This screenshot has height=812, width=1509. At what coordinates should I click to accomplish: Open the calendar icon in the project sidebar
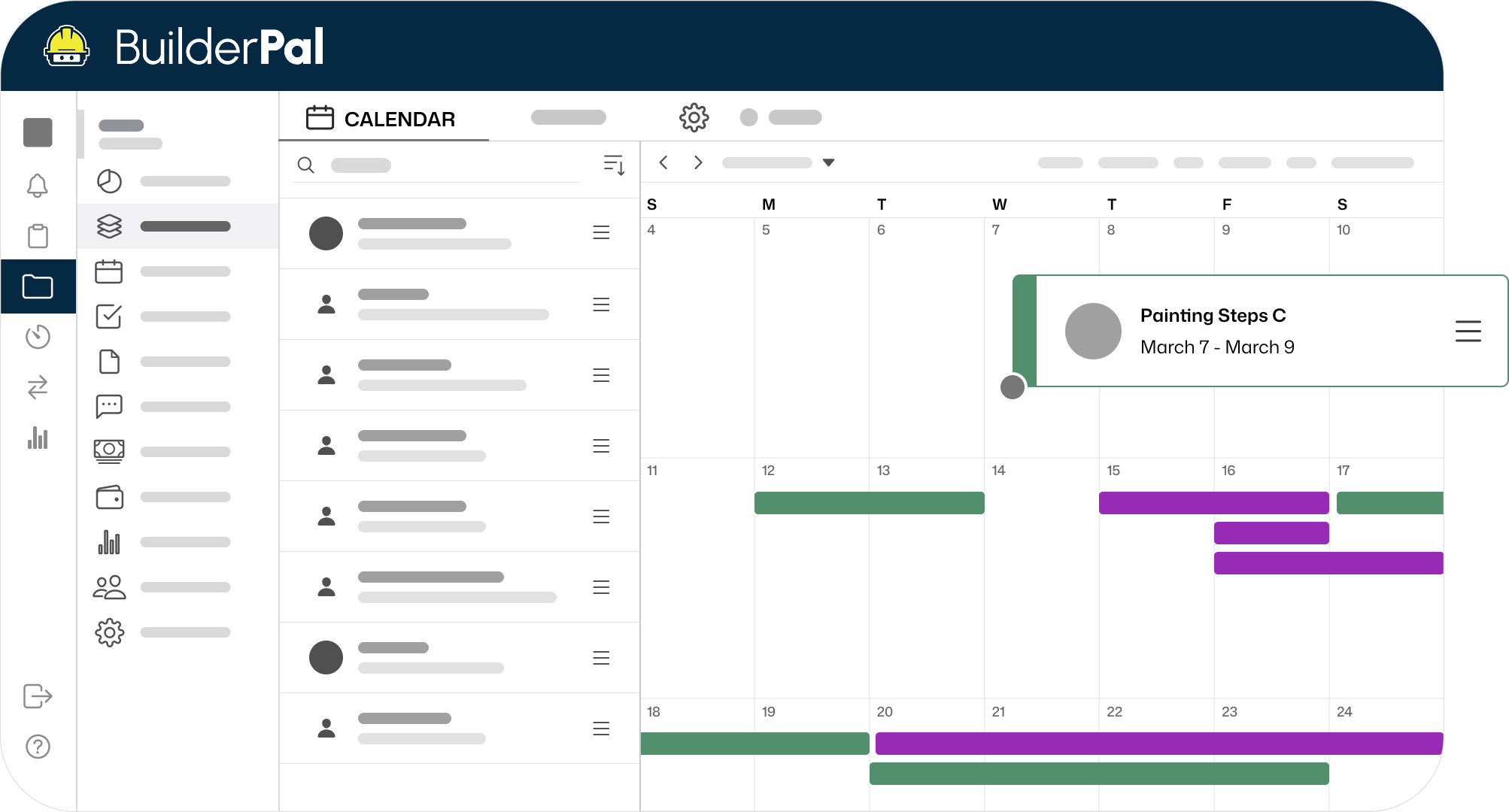pyautogui.click(x=109, y=271)
